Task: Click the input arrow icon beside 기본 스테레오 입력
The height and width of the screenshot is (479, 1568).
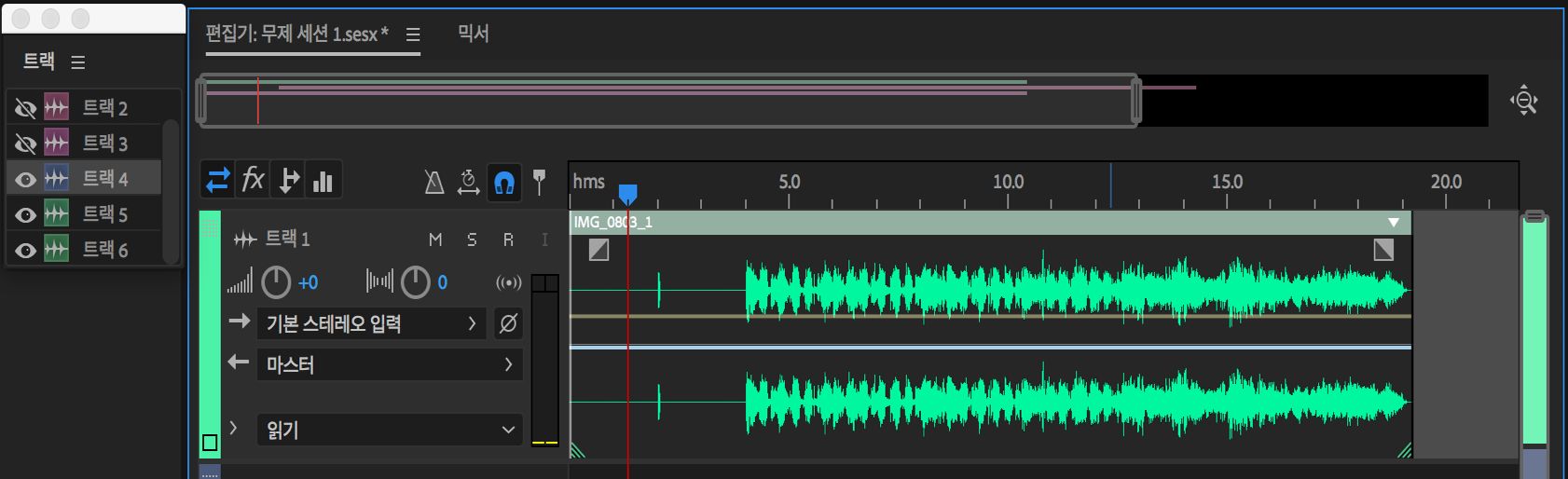Action: [x=240, y=321]
